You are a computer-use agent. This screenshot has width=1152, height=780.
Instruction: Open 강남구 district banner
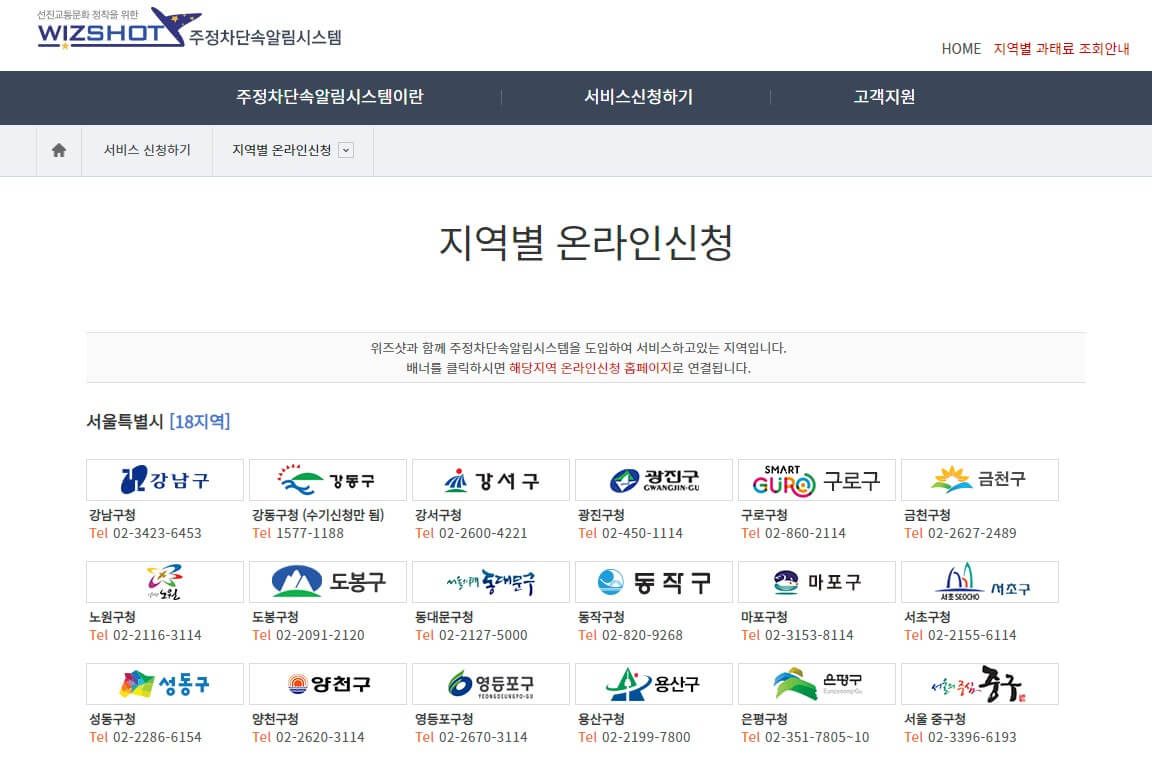pos(165,480)
